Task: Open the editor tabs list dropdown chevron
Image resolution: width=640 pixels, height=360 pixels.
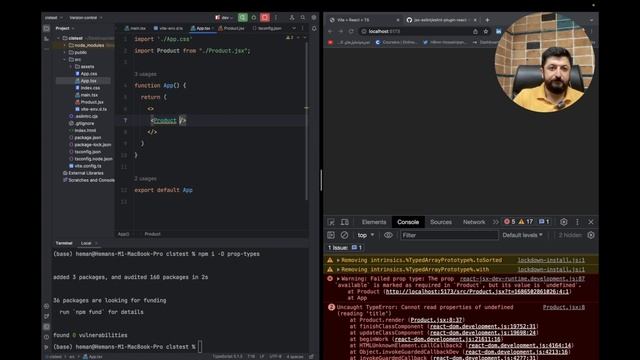Action: (294, 28)
